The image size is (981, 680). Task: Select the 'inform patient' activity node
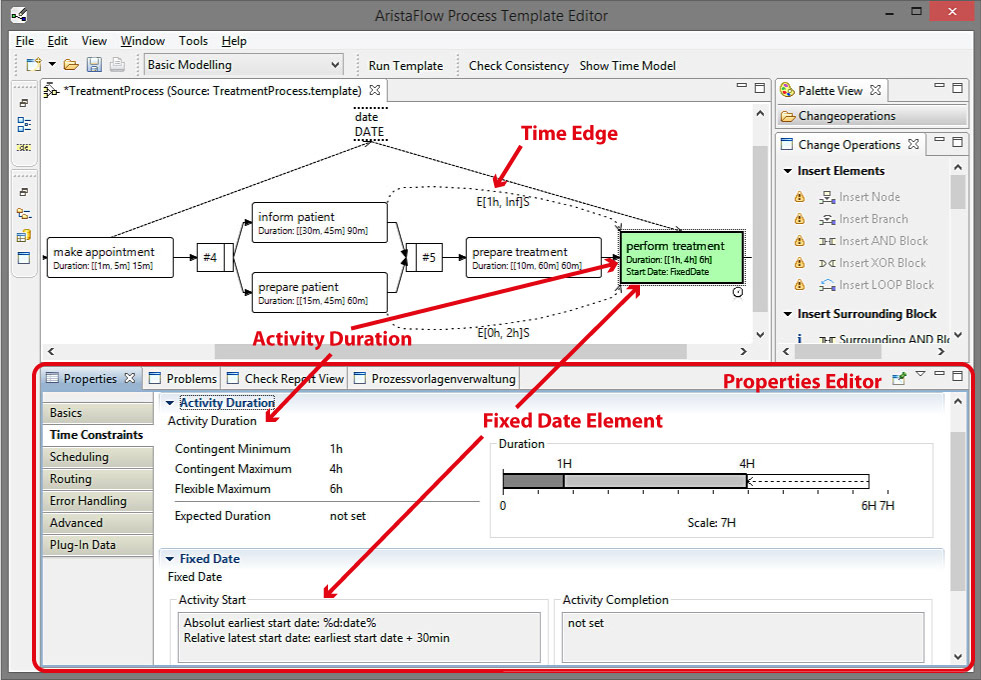pos(320,223)
